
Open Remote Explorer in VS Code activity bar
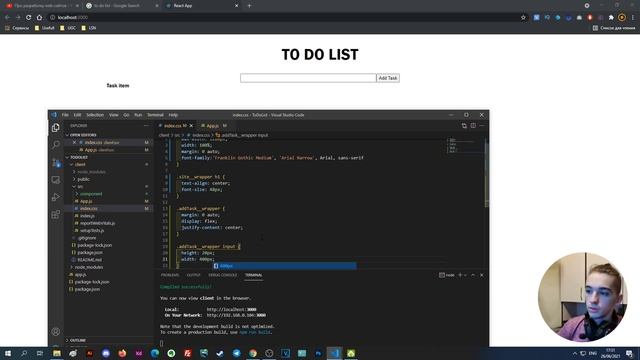pos(56,180)
